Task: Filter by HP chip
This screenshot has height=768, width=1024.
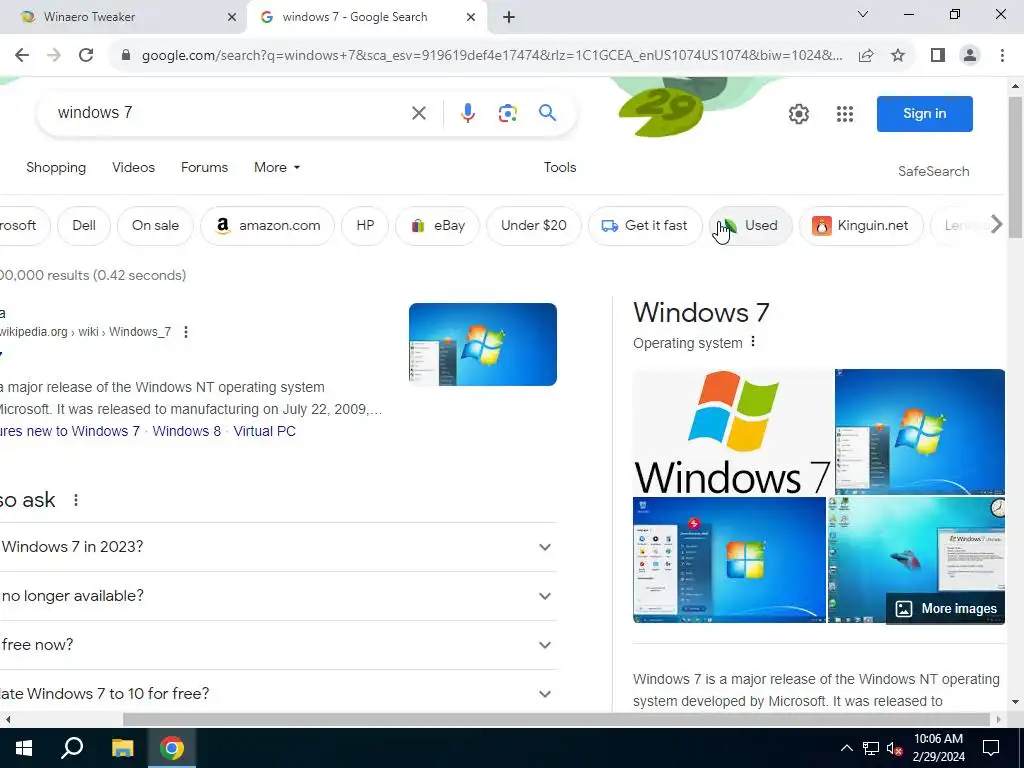Action: click(365, 225)
